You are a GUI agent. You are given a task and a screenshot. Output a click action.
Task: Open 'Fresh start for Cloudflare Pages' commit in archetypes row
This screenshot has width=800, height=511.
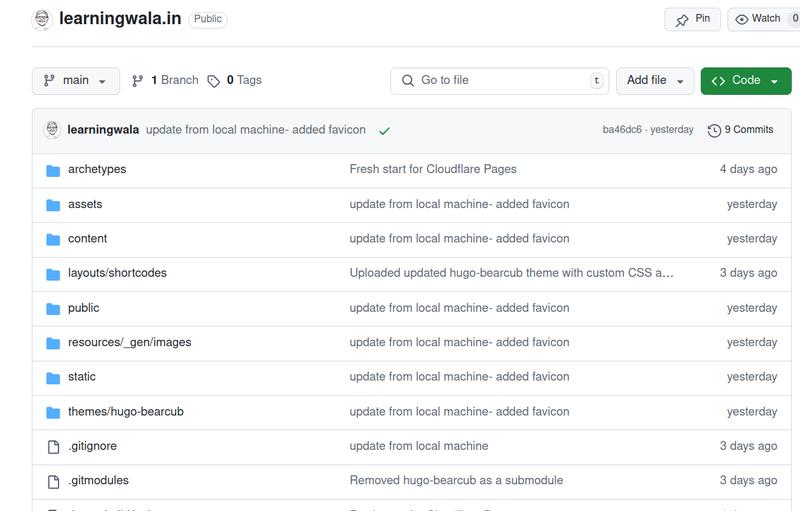(433, 169)
